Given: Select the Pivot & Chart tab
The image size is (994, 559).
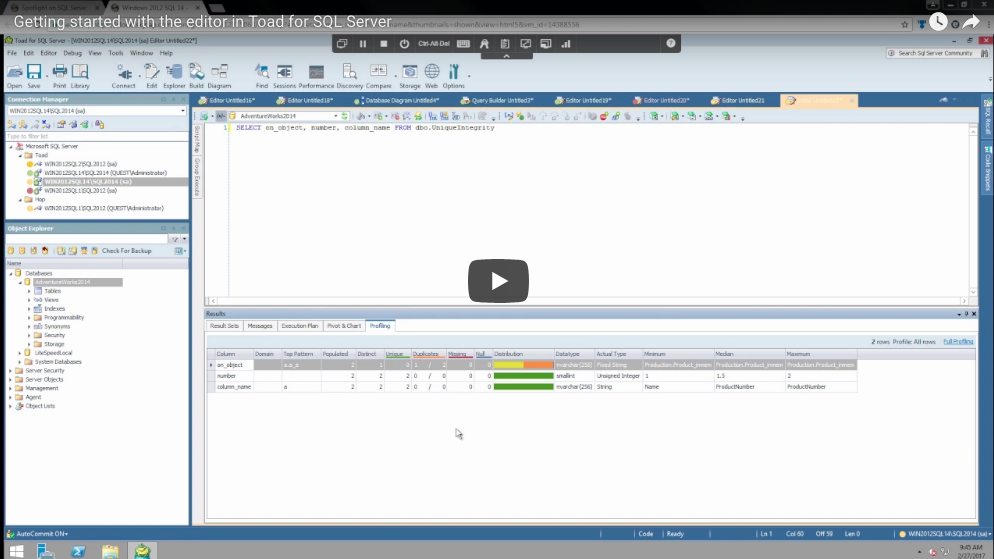Looking at the screenshot, I should coord(344,326).
